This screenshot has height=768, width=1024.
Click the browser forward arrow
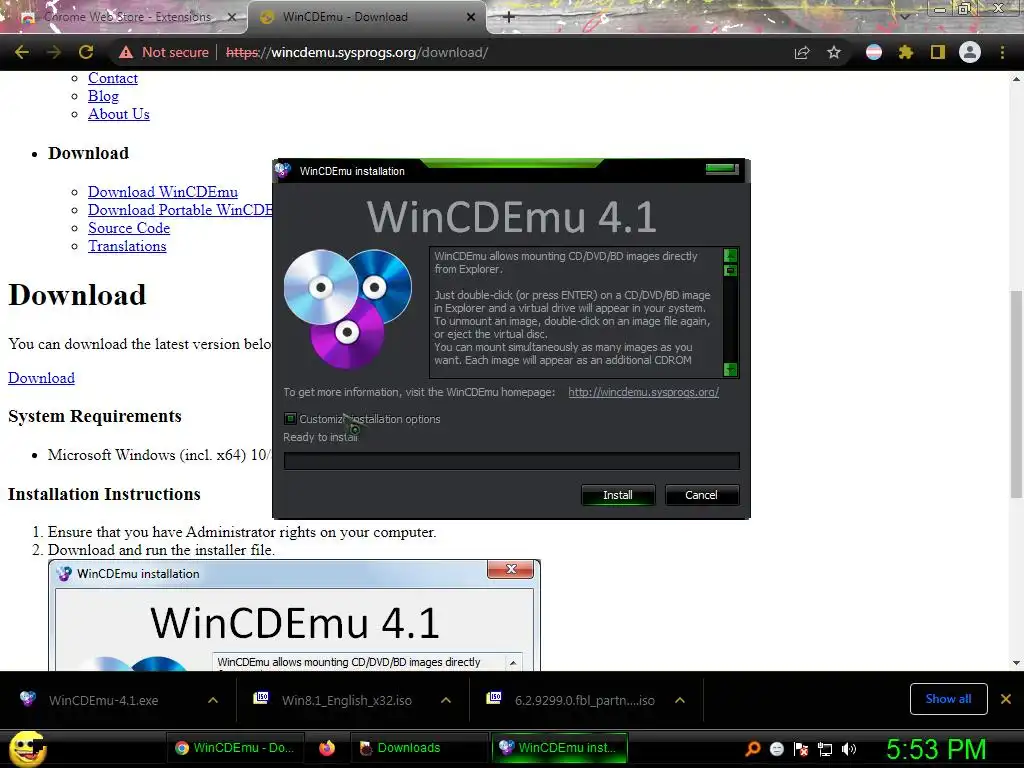pos(54,52)
